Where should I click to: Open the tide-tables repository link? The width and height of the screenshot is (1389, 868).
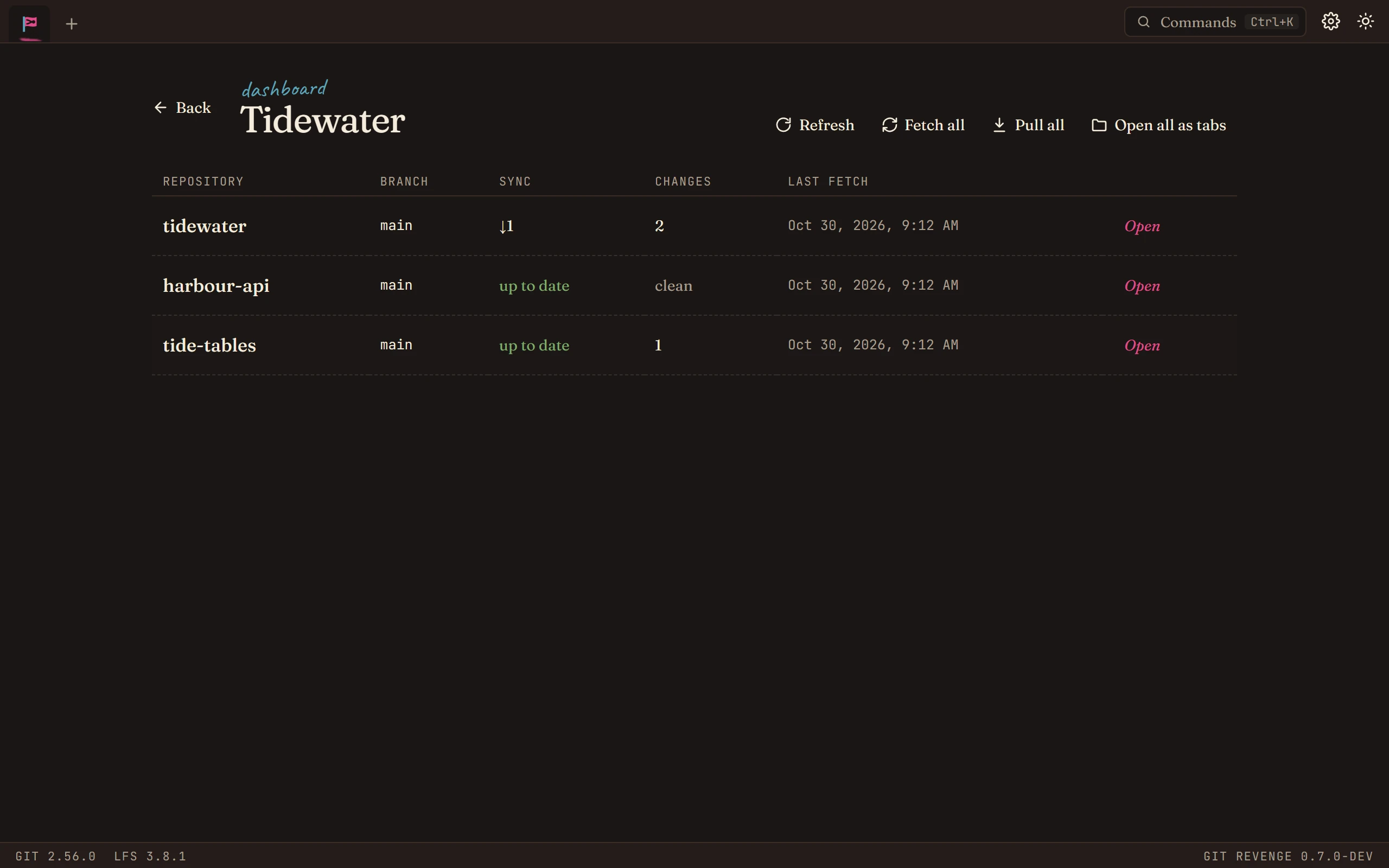[1142, 346]
